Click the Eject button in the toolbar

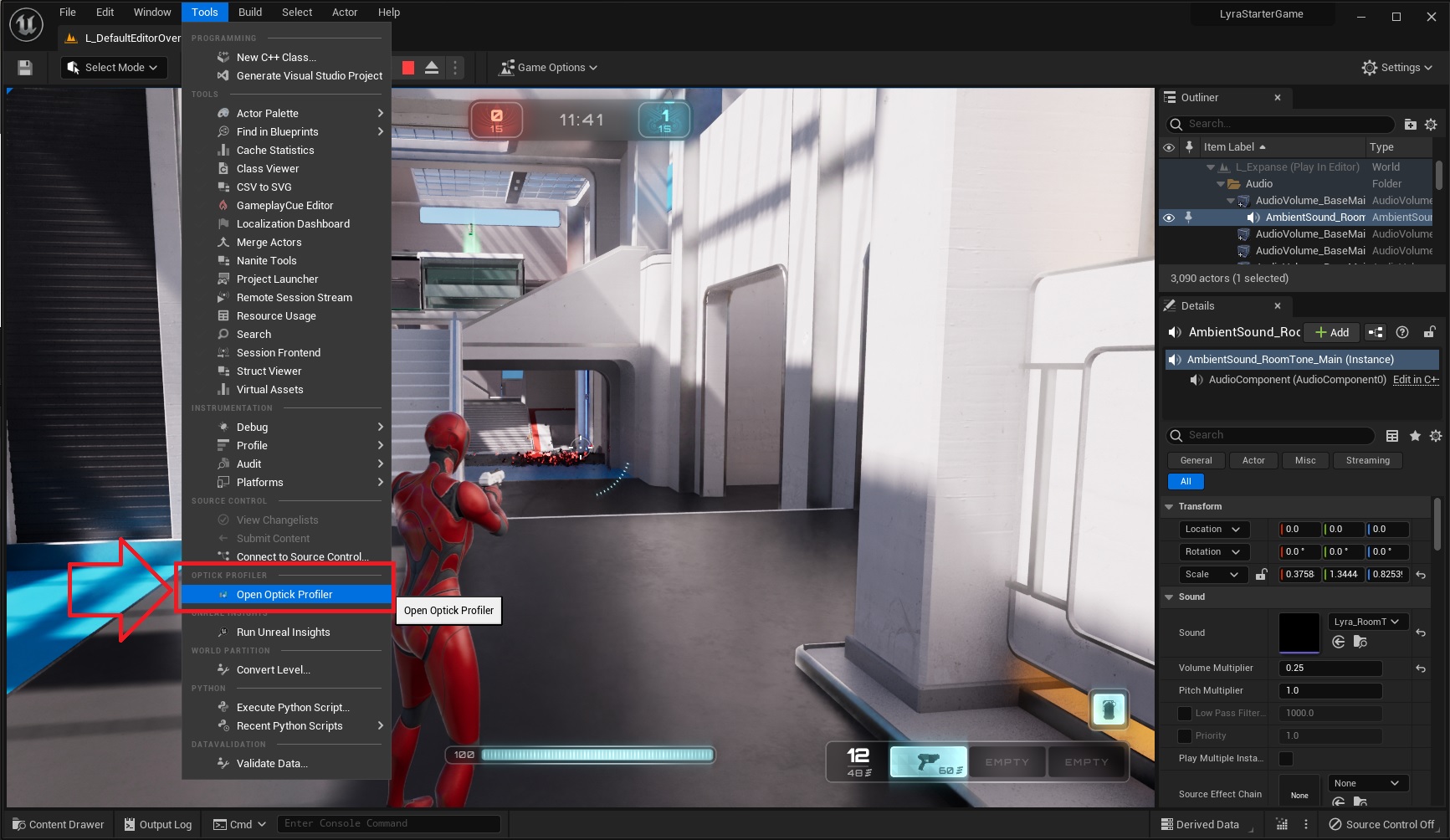pyautogui.click(x=432, y=68)
